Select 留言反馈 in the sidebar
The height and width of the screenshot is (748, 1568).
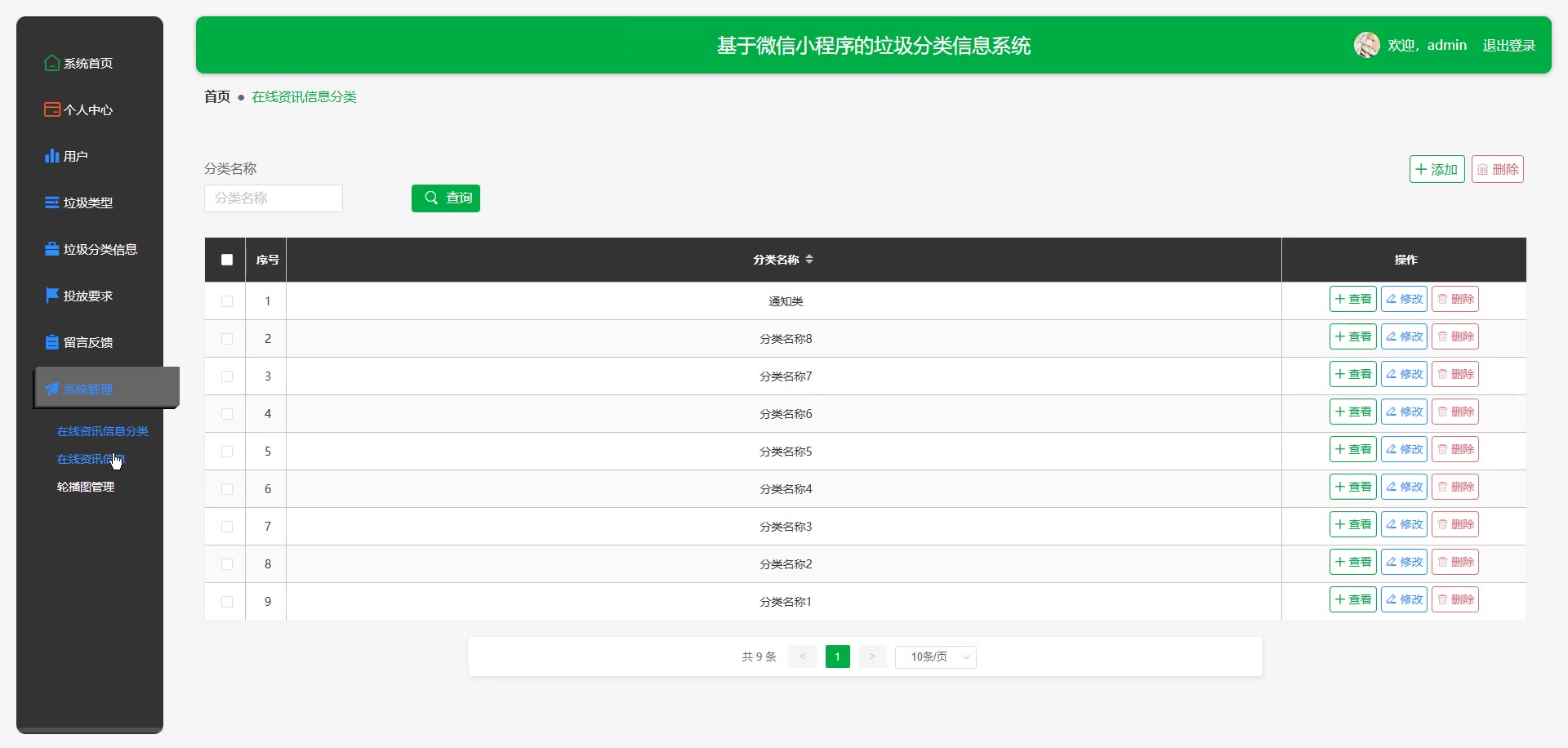(x=90, y=342)
